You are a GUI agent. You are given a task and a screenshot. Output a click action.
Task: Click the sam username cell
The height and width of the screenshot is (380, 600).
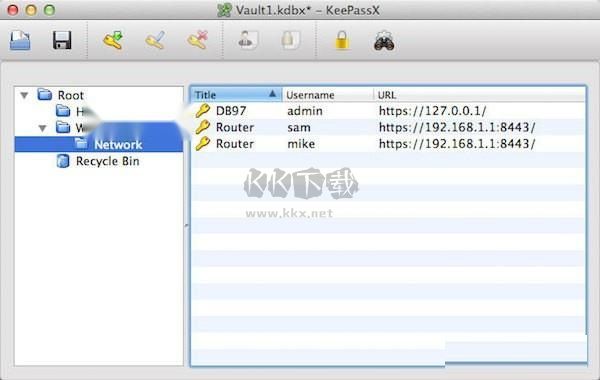tap(299, 127)
